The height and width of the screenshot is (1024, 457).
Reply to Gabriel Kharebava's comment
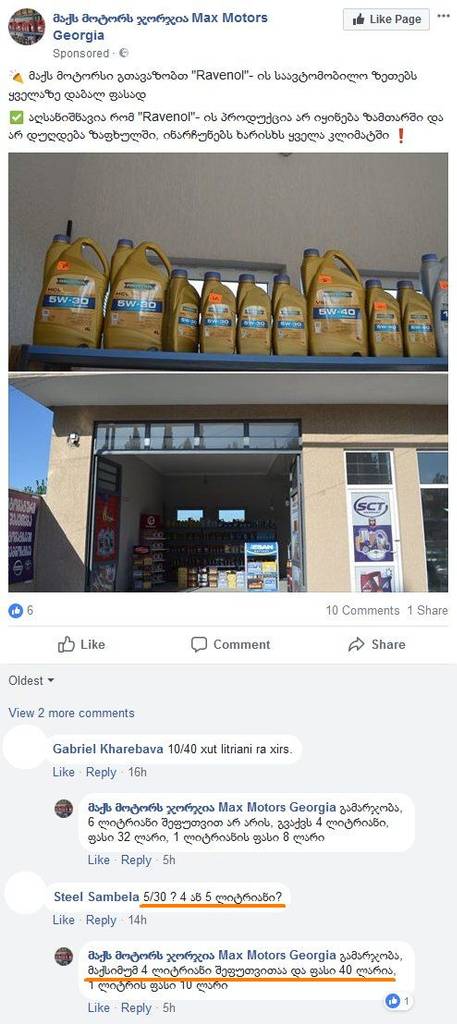pos(101,772)
